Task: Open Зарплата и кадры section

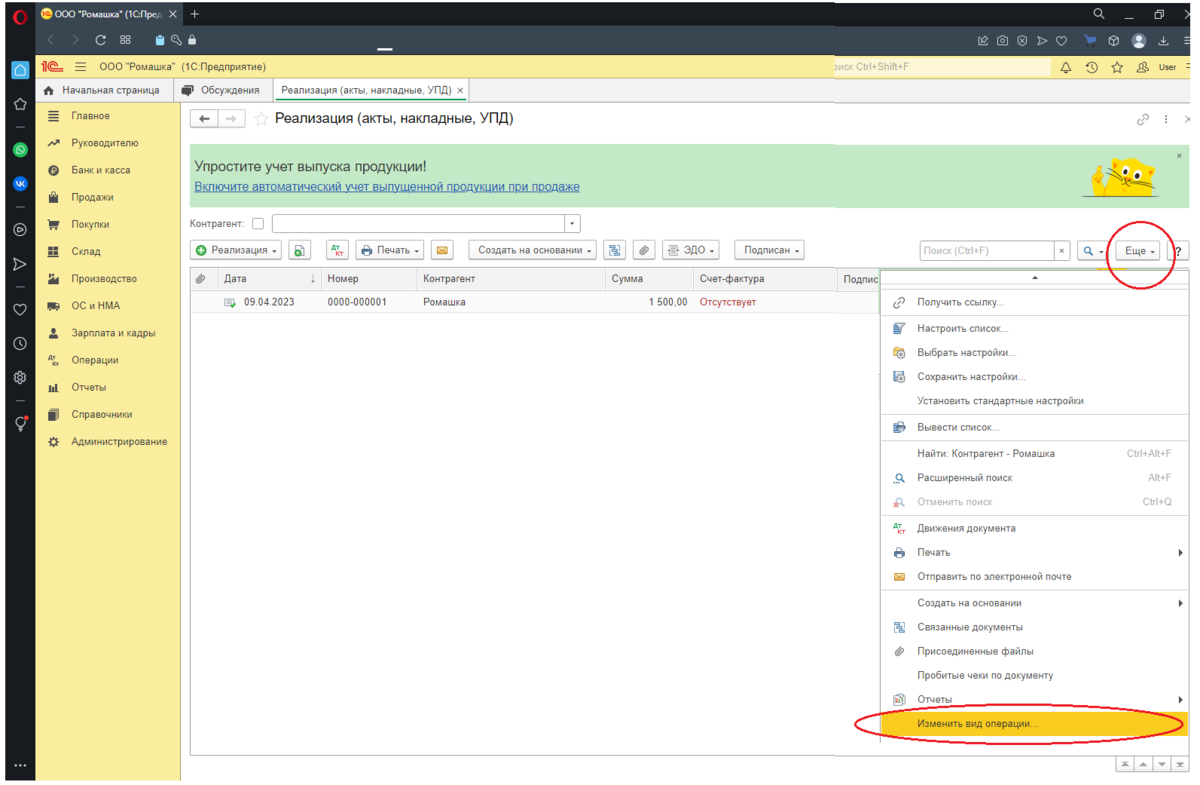Action: pos(107,333)
